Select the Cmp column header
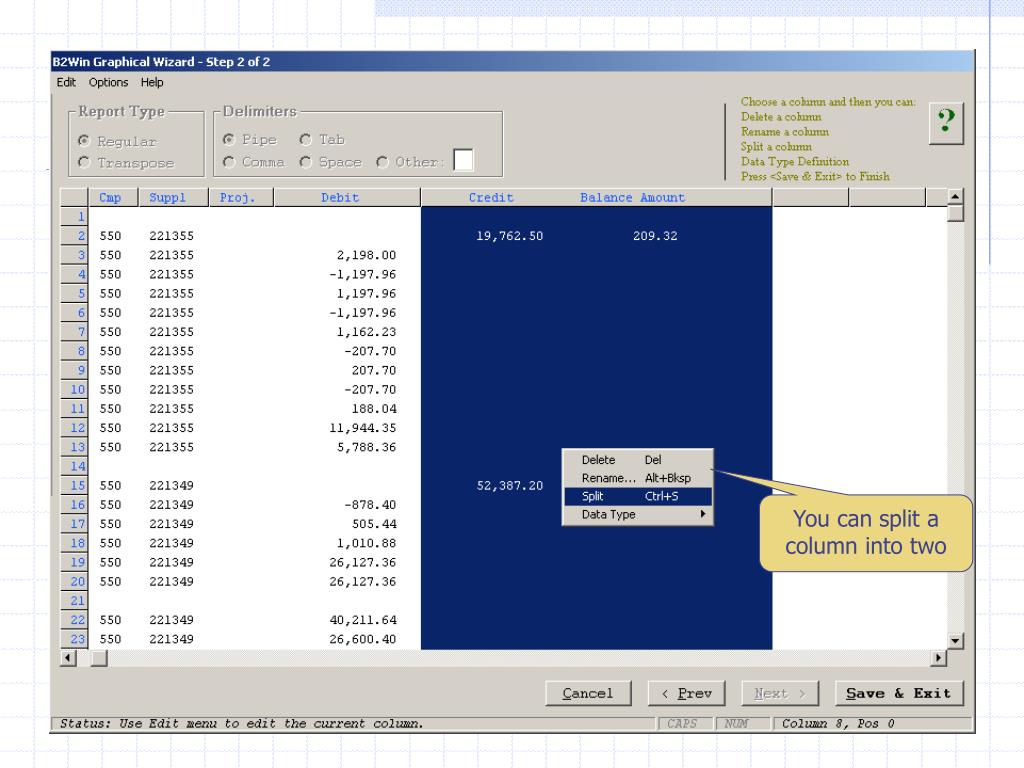Viewport: 1024px width, 768px height. [113, 197]
